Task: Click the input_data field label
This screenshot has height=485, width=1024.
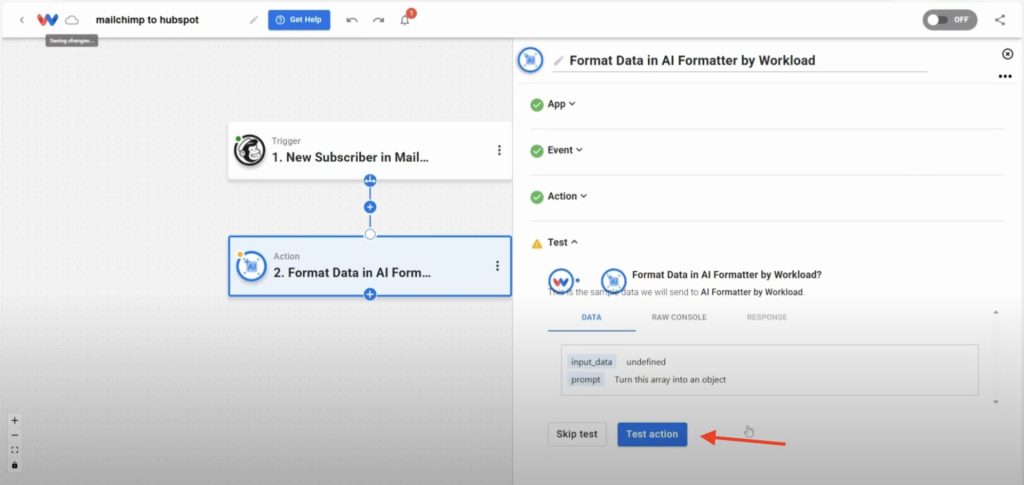Action: pyautogui.click(x=592, y=362)
